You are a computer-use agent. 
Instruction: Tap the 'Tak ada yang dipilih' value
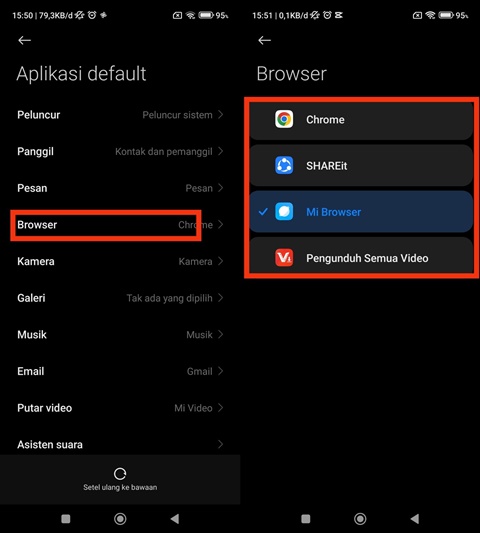click(x=169, y=298)
